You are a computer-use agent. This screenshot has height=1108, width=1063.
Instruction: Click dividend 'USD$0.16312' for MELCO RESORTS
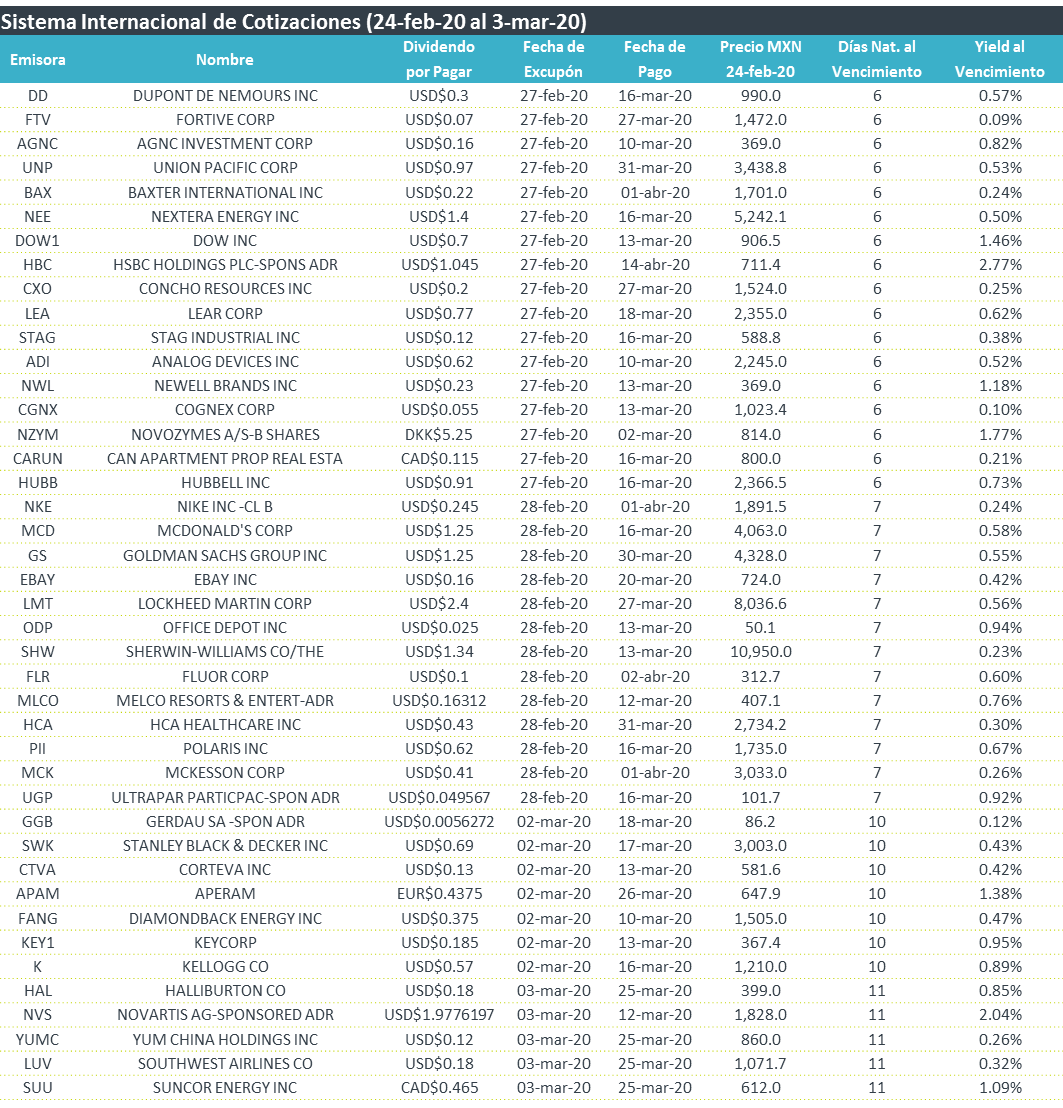[x=439, y=700]
